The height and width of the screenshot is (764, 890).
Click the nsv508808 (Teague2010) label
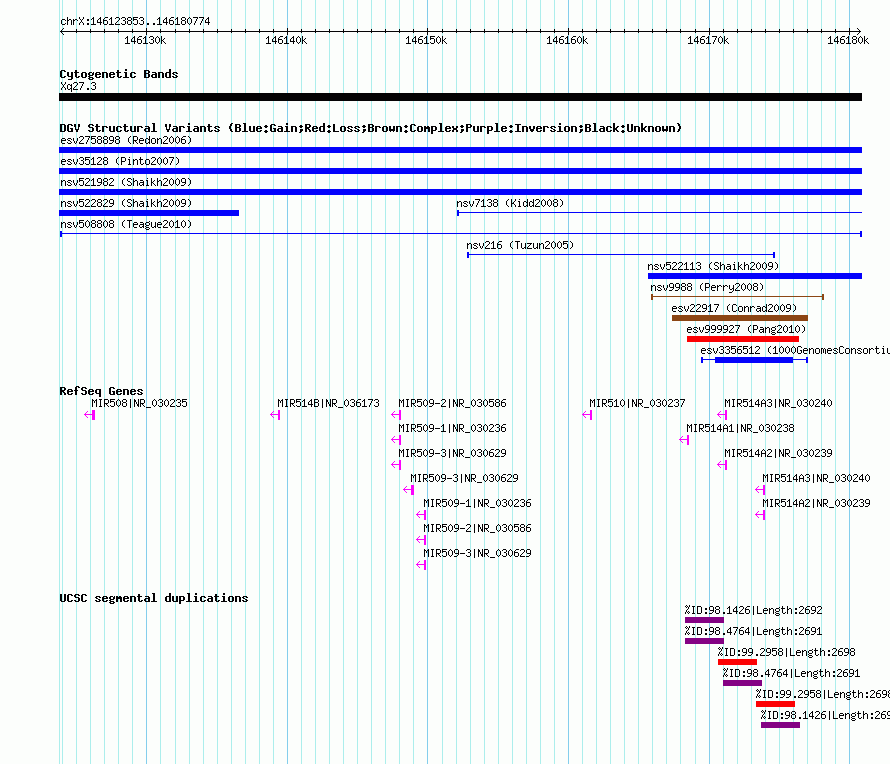coord(126,224)
